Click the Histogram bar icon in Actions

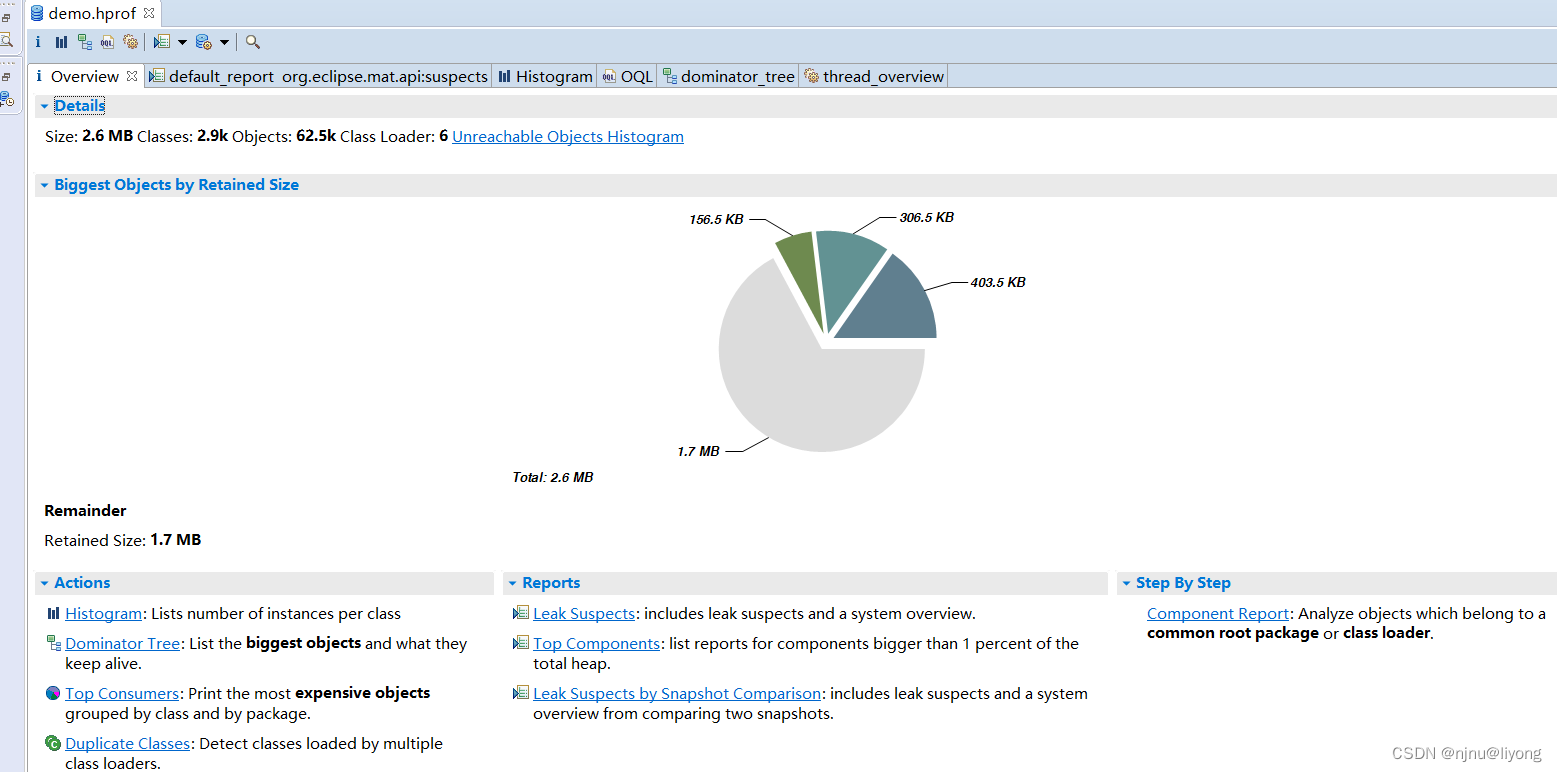pos(53,613)
